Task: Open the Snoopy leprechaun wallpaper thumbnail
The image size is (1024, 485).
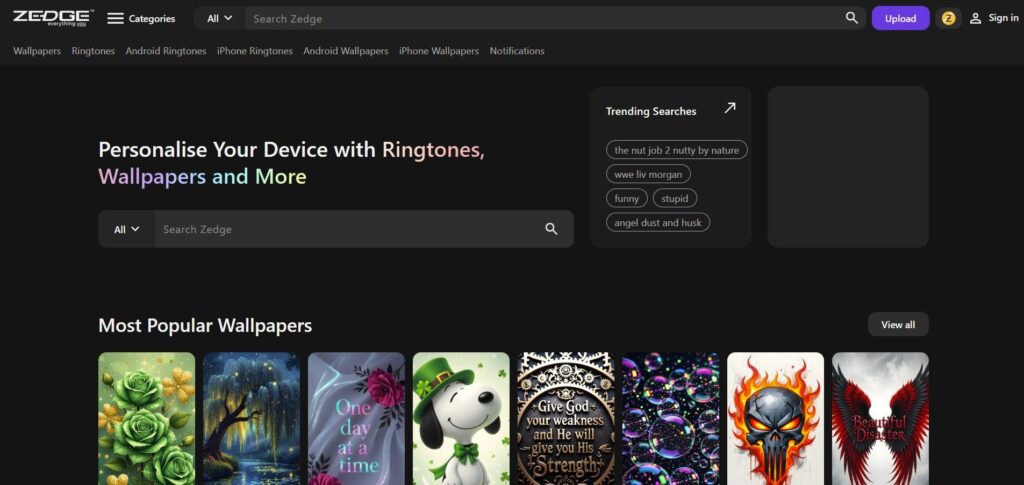Action: [461, 418]
